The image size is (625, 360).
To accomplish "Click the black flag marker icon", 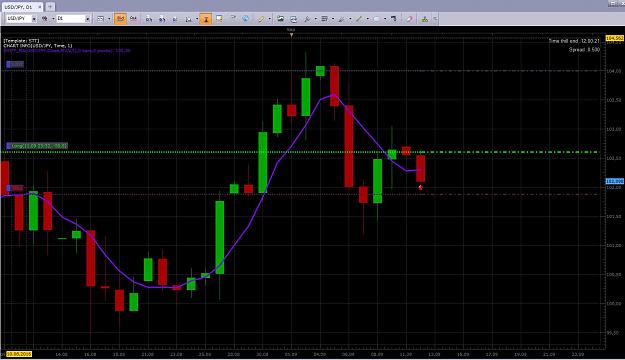I will [394, 19].
